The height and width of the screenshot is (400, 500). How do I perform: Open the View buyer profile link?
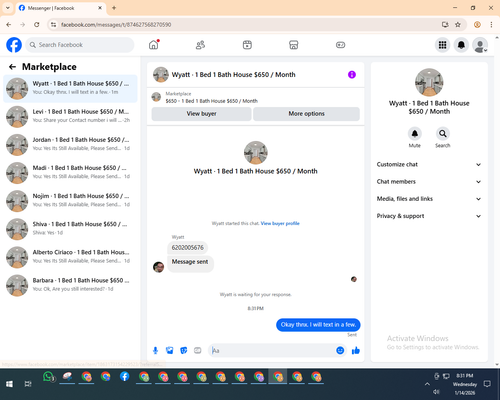pos(280,223)
